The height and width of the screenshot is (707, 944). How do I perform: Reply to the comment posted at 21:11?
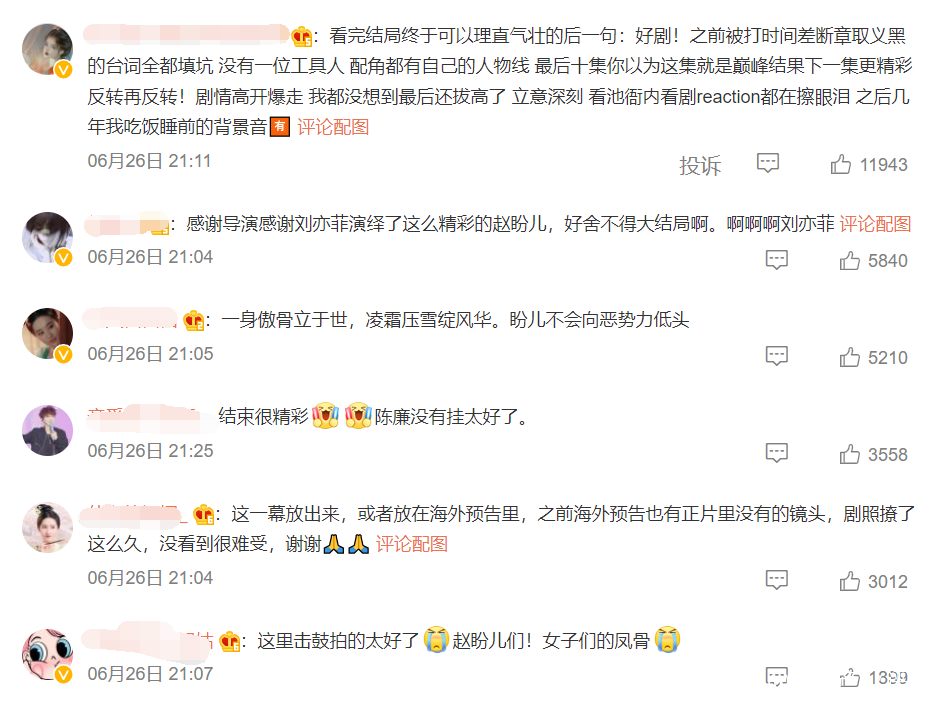[768, 163]
